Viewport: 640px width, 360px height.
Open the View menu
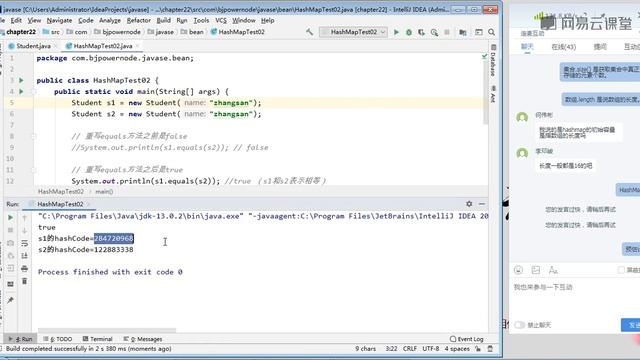34,20
